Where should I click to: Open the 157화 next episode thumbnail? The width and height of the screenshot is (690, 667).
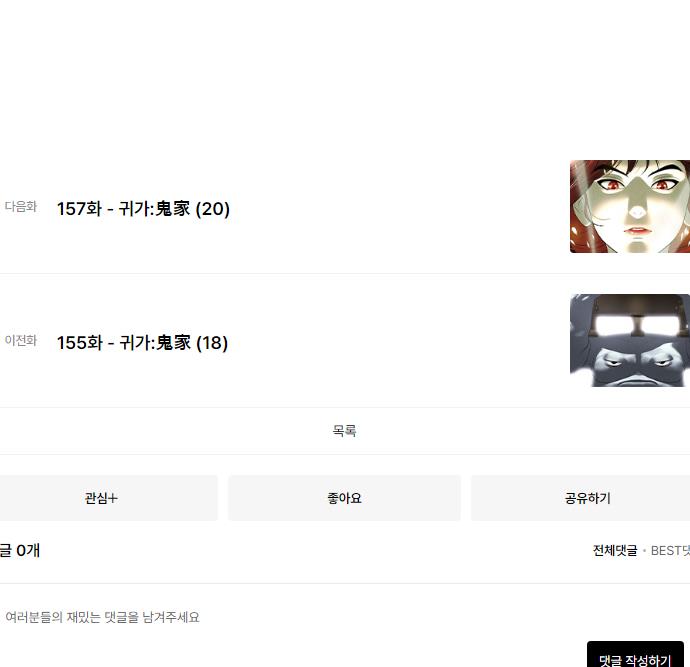pyautogui.click(x=630, y=206)
